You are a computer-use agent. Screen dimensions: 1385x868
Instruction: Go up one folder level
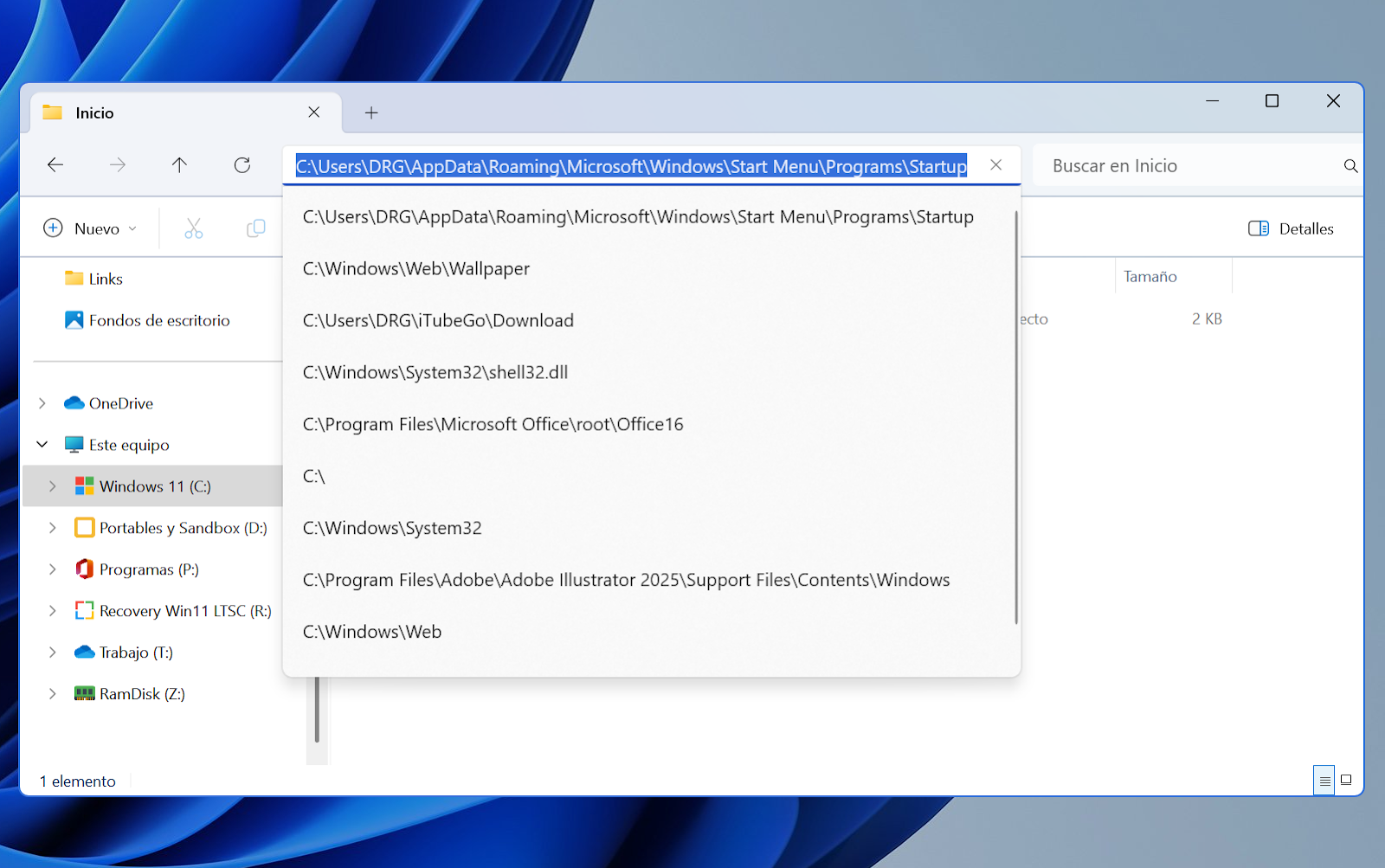pyautogui.click(x=179, y=164)
